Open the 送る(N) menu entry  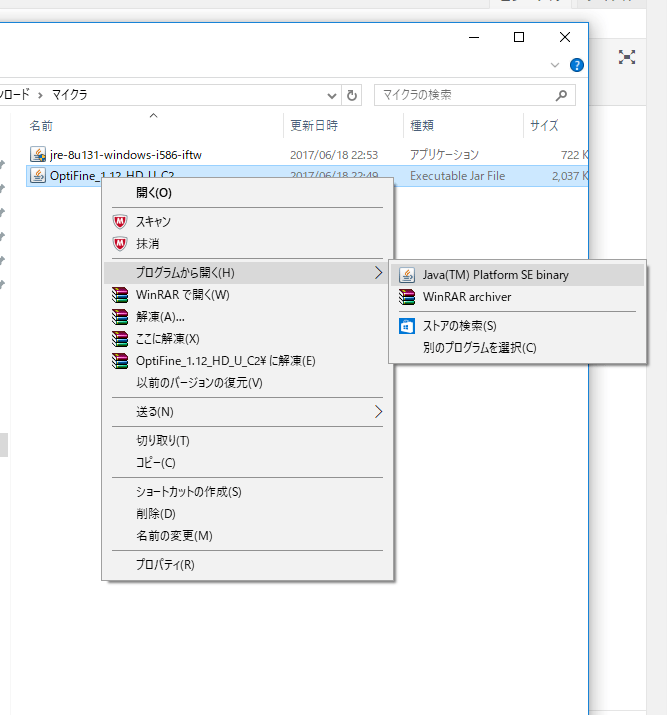tap(248, 412)
